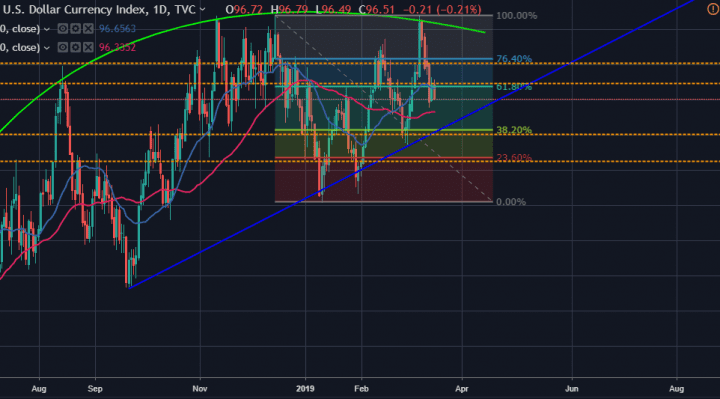Hide the second moving average indicator (eye icon)
720x399 pixels.
point(63,47)
